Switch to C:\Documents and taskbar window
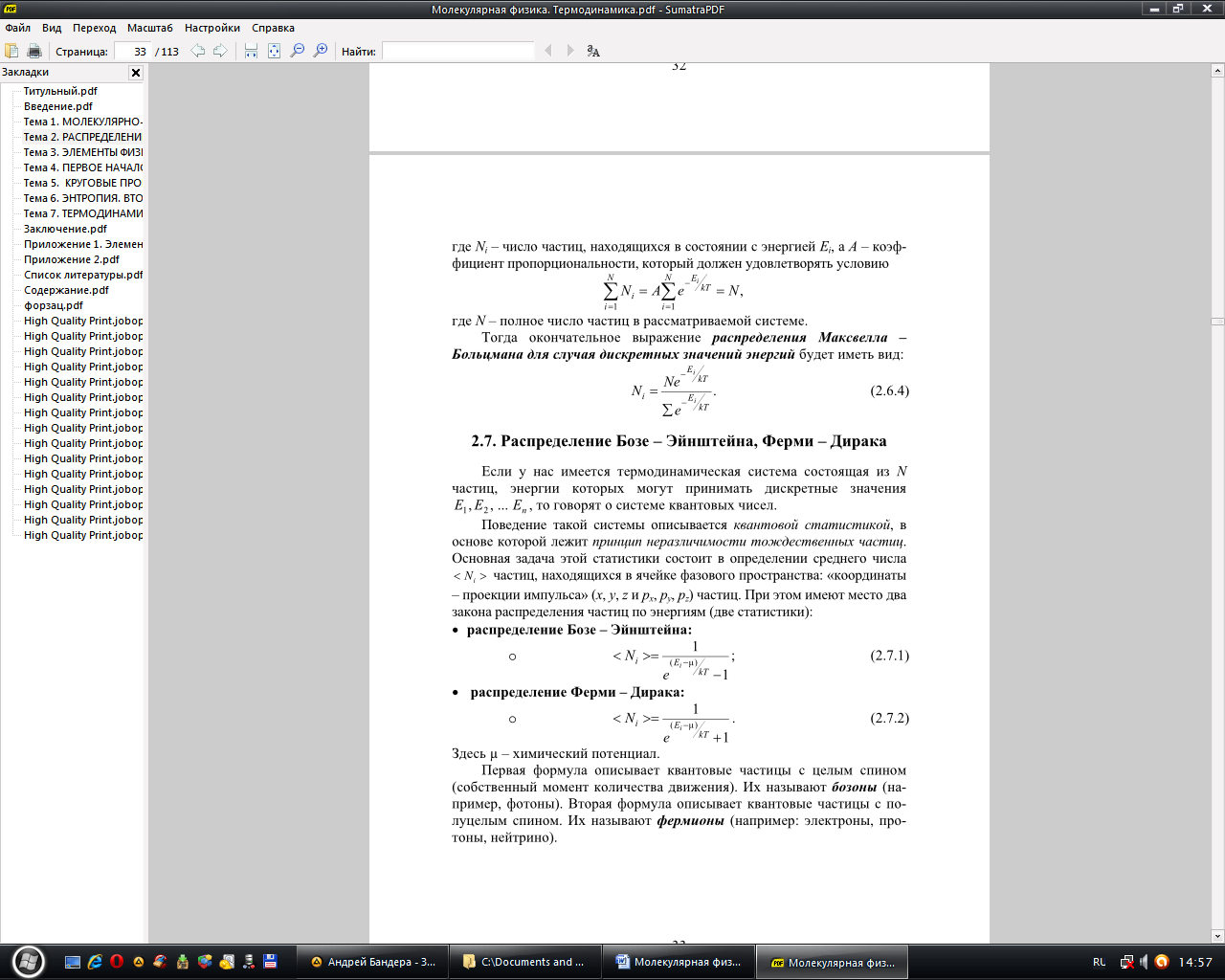The width and height of the screenshot is (1225, 980). point(525,962)
